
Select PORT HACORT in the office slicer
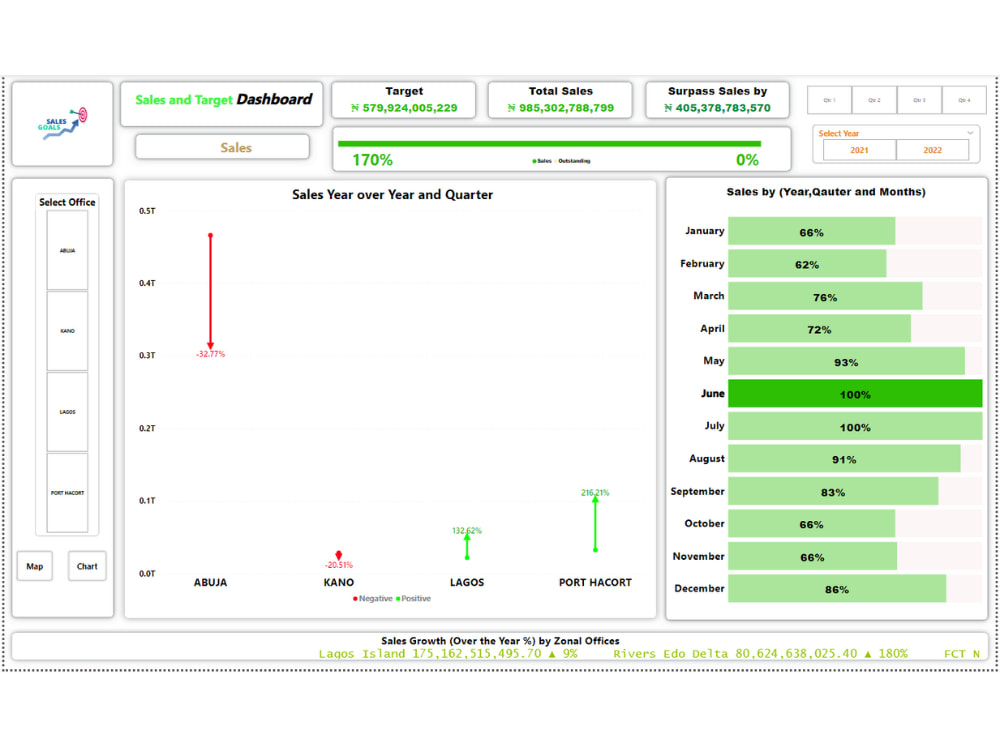pos(66,492)
